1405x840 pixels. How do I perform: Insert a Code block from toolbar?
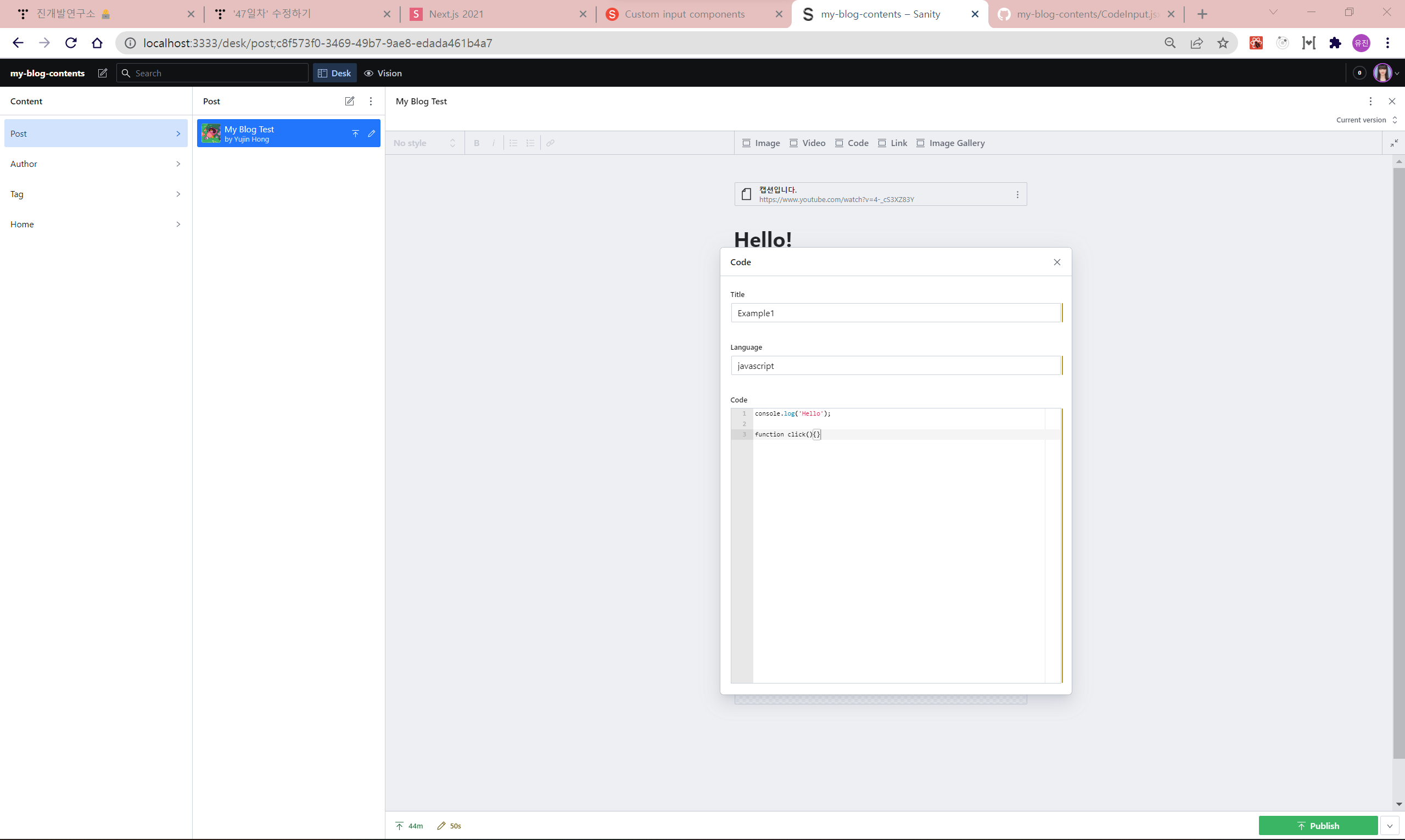(852, 143)
